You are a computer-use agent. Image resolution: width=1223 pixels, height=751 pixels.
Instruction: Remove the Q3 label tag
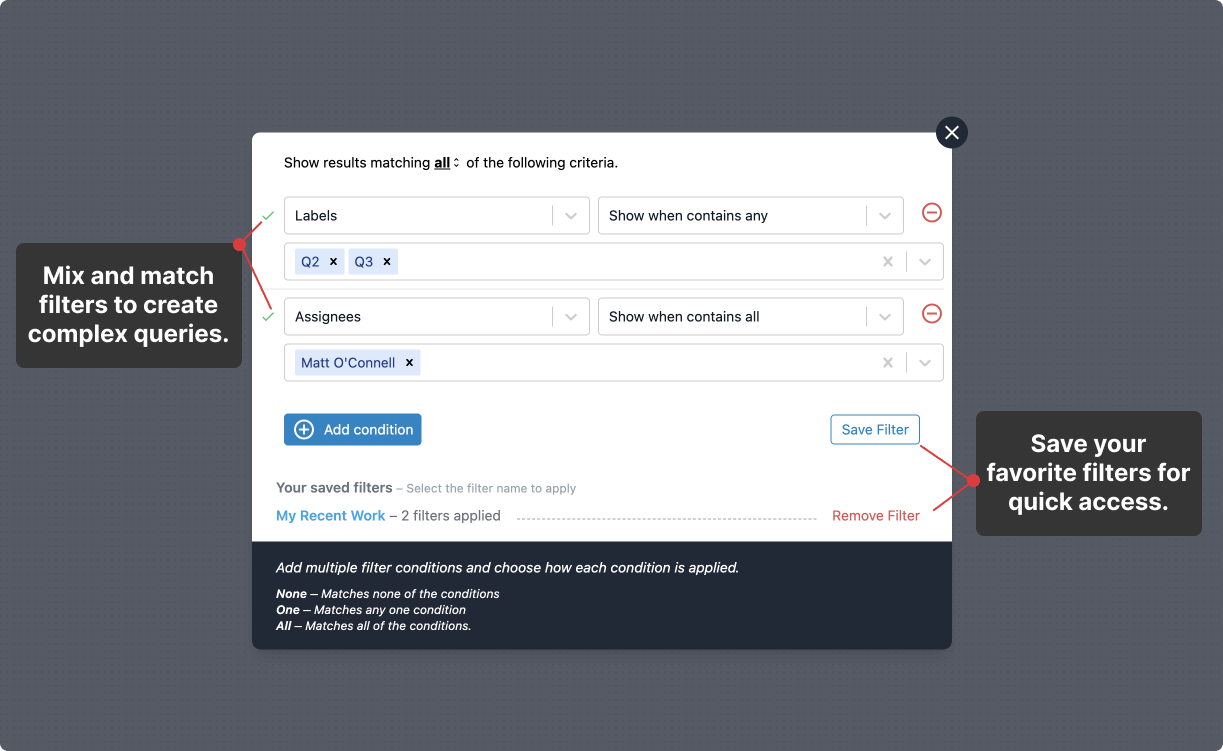387,262
